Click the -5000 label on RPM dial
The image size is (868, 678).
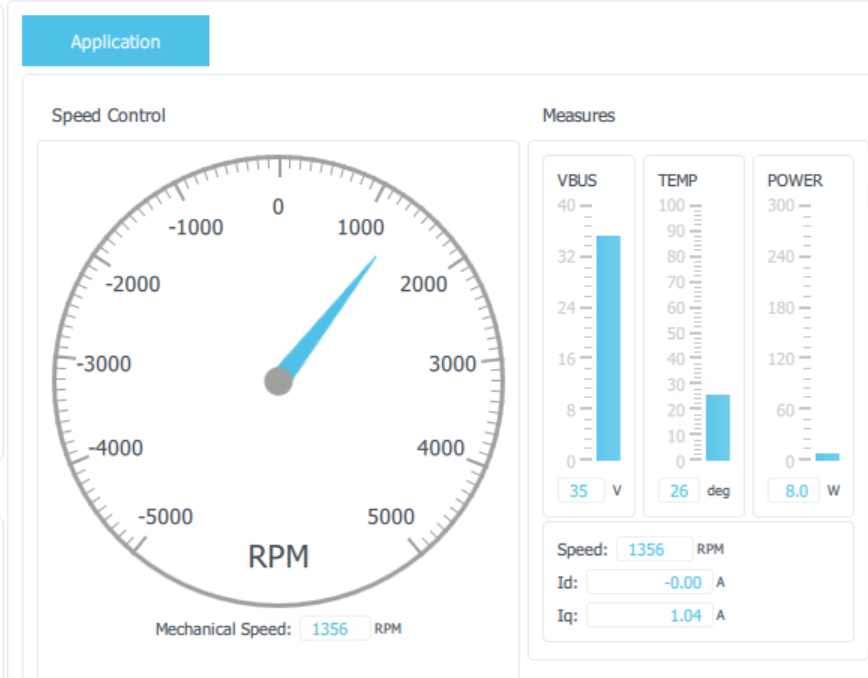pyautogui.click(x=166, y=517)
